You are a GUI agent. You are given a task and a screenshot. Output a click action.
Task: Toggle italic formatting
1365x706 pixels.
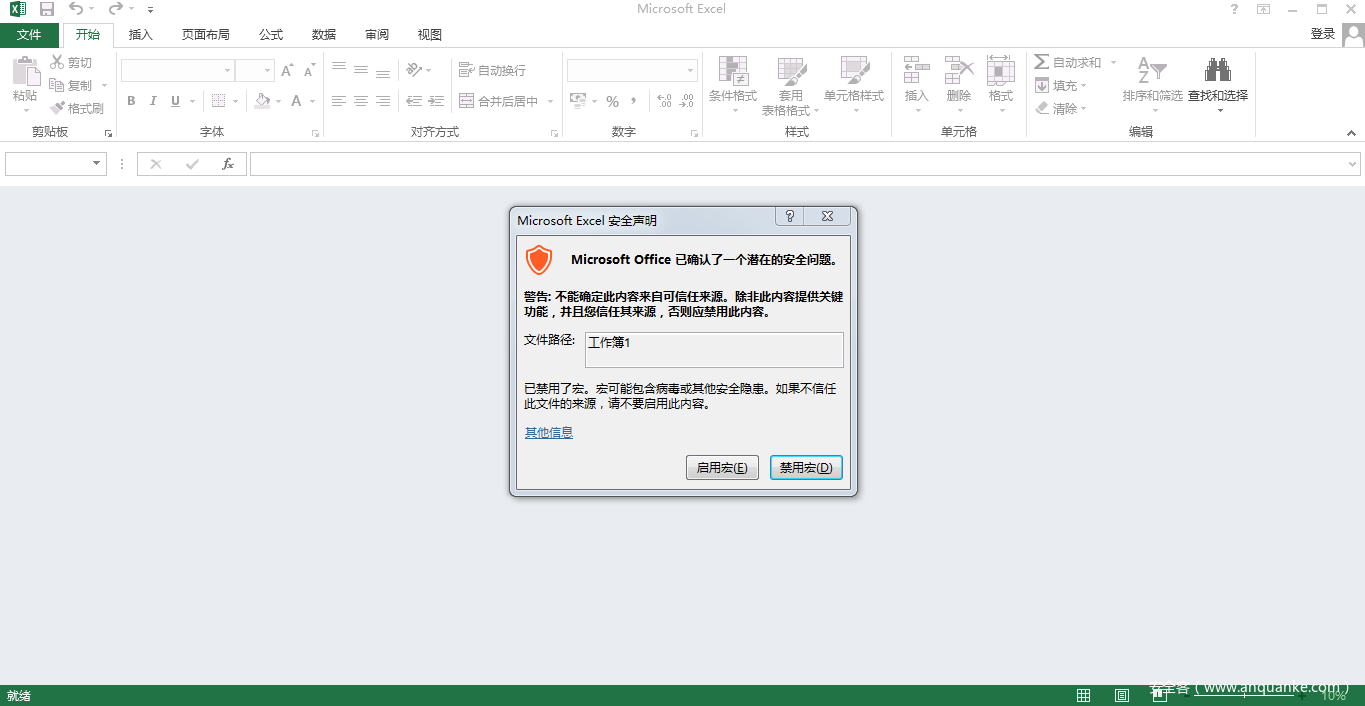tap(153, 101)
